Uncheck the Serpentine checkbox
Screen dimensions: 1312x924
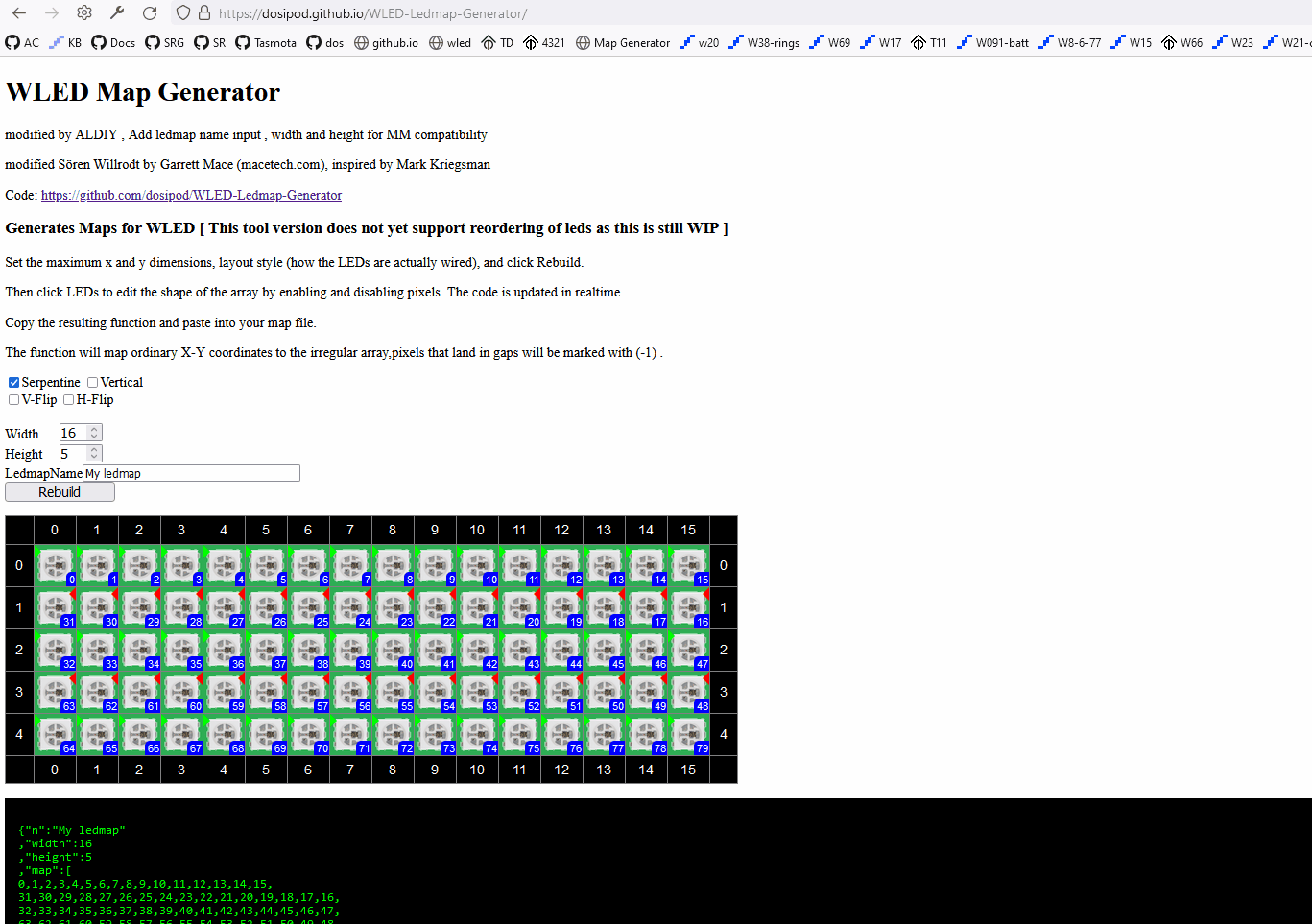click(13, 382)
